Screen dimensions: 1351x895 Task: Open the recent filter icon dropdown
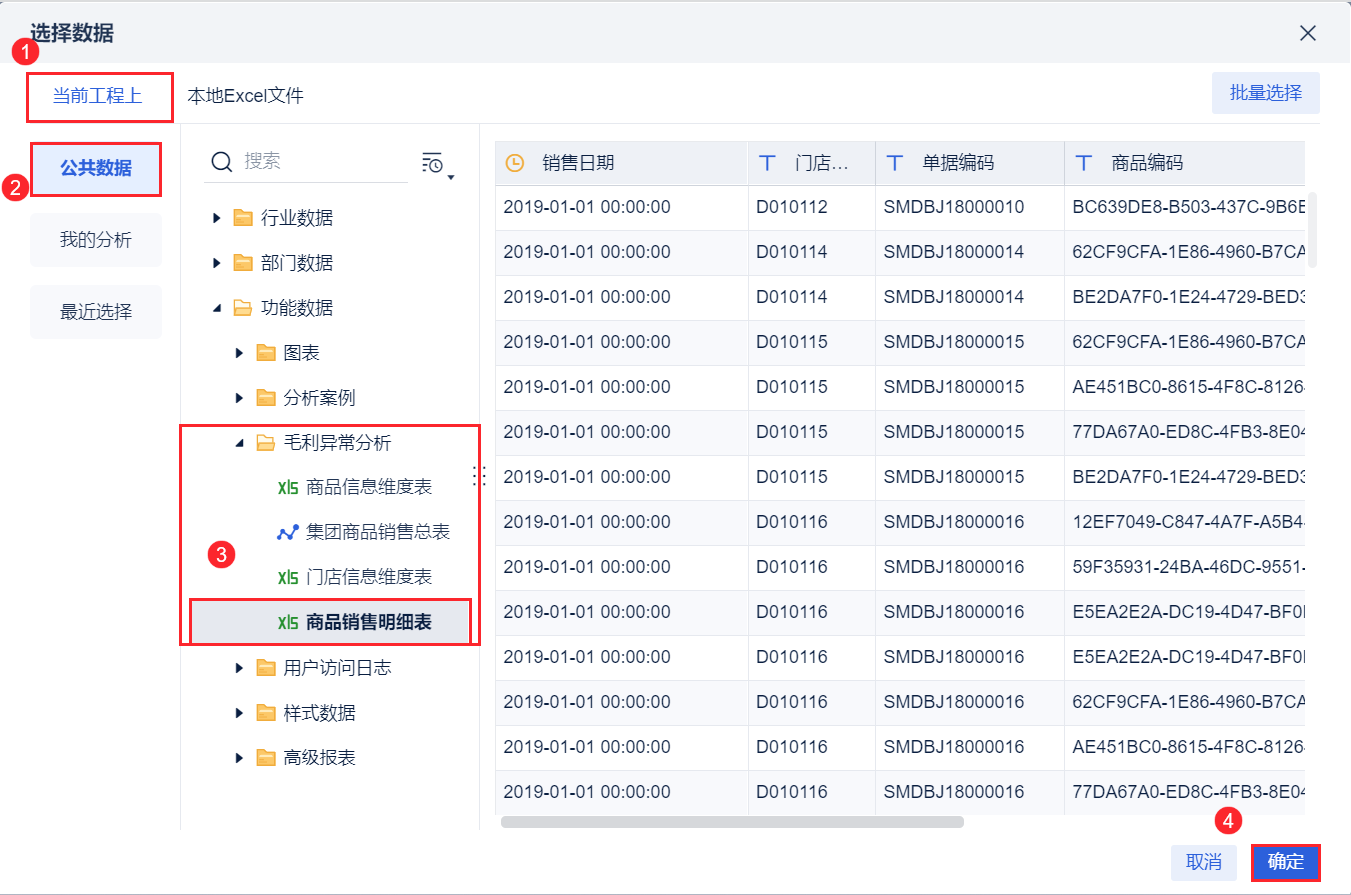pos(437,165)
